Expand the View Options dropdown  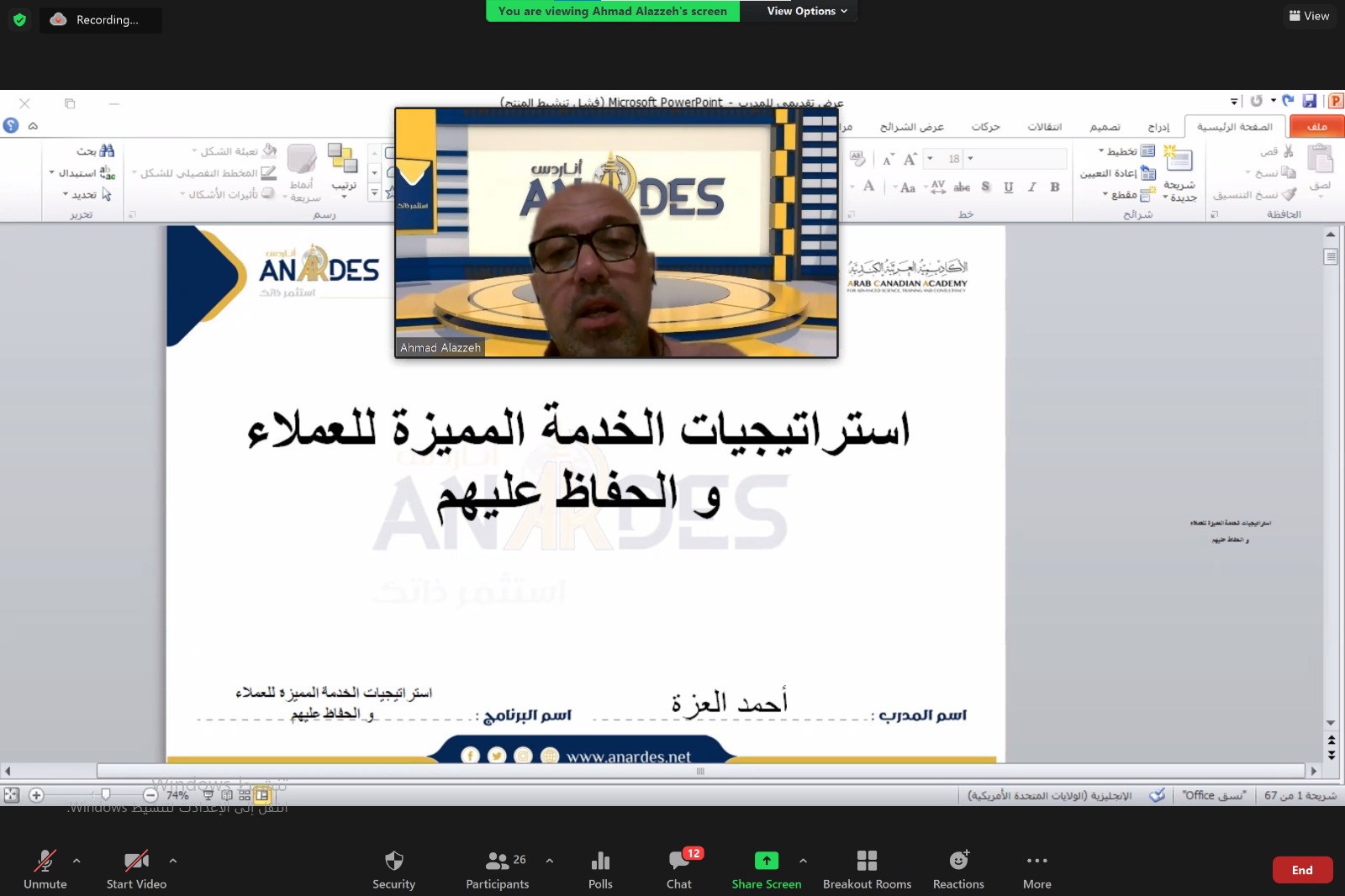(x=806, y=11)
